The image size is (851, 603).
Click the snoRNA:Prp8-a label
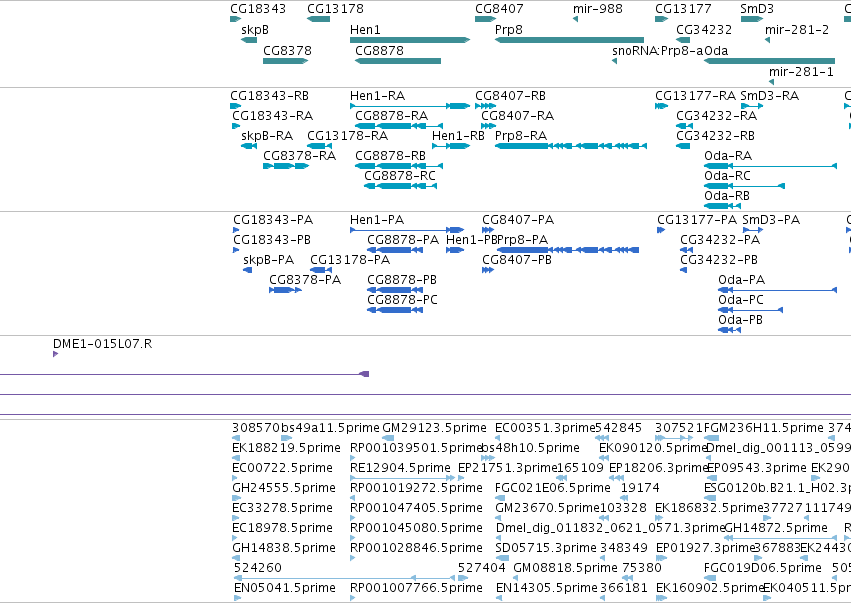[x=658, y=51]
